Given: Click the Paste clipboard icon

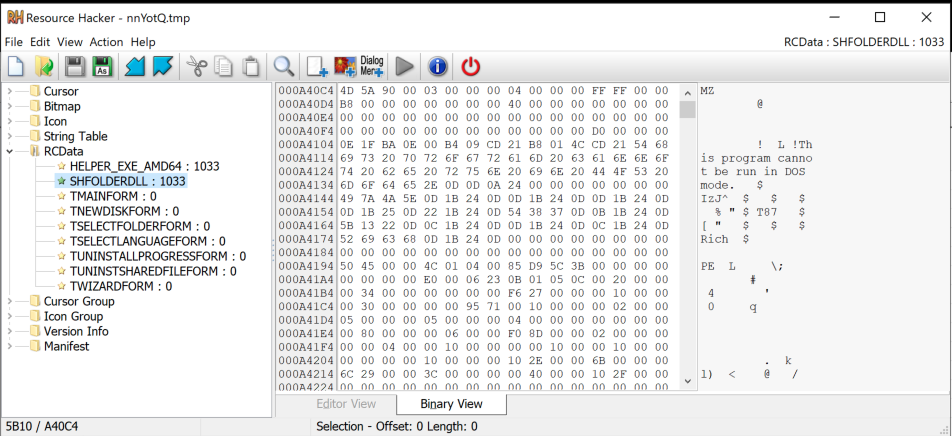Looking at the screenshot, I should [251, 66].
